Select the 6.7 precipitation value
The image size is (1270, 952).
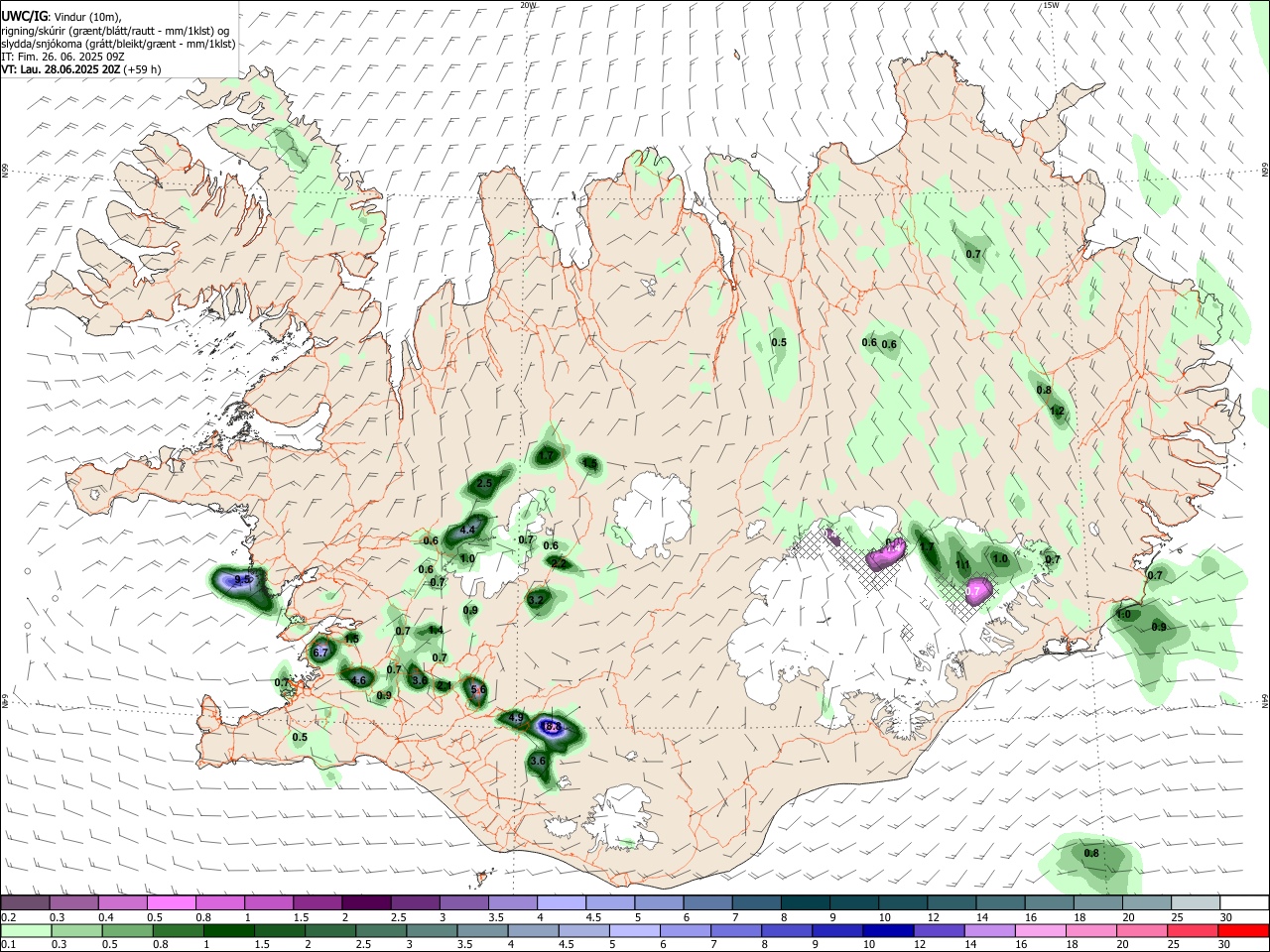pos(320,653)
